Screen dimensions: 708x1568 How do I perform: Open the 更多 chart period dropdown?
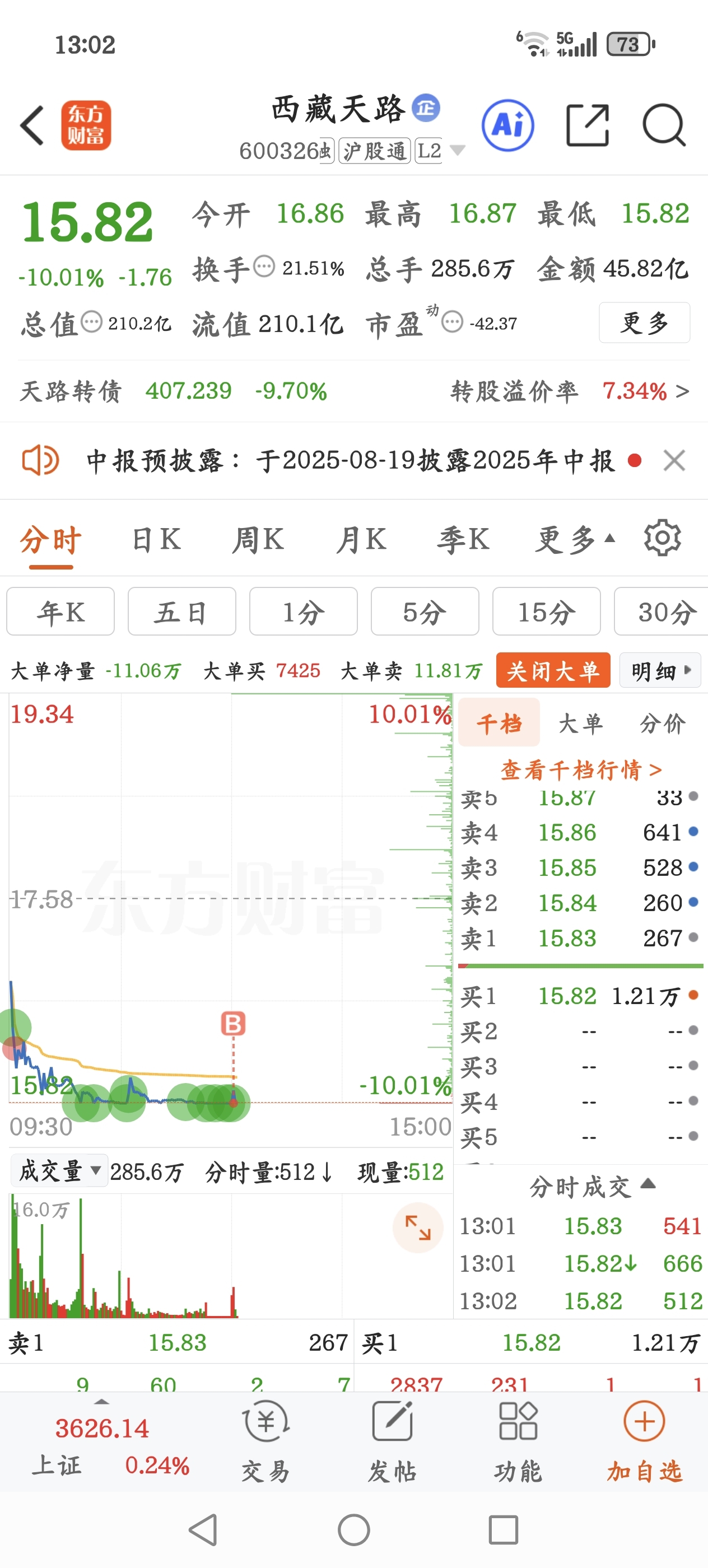click(x=575, y=539)
